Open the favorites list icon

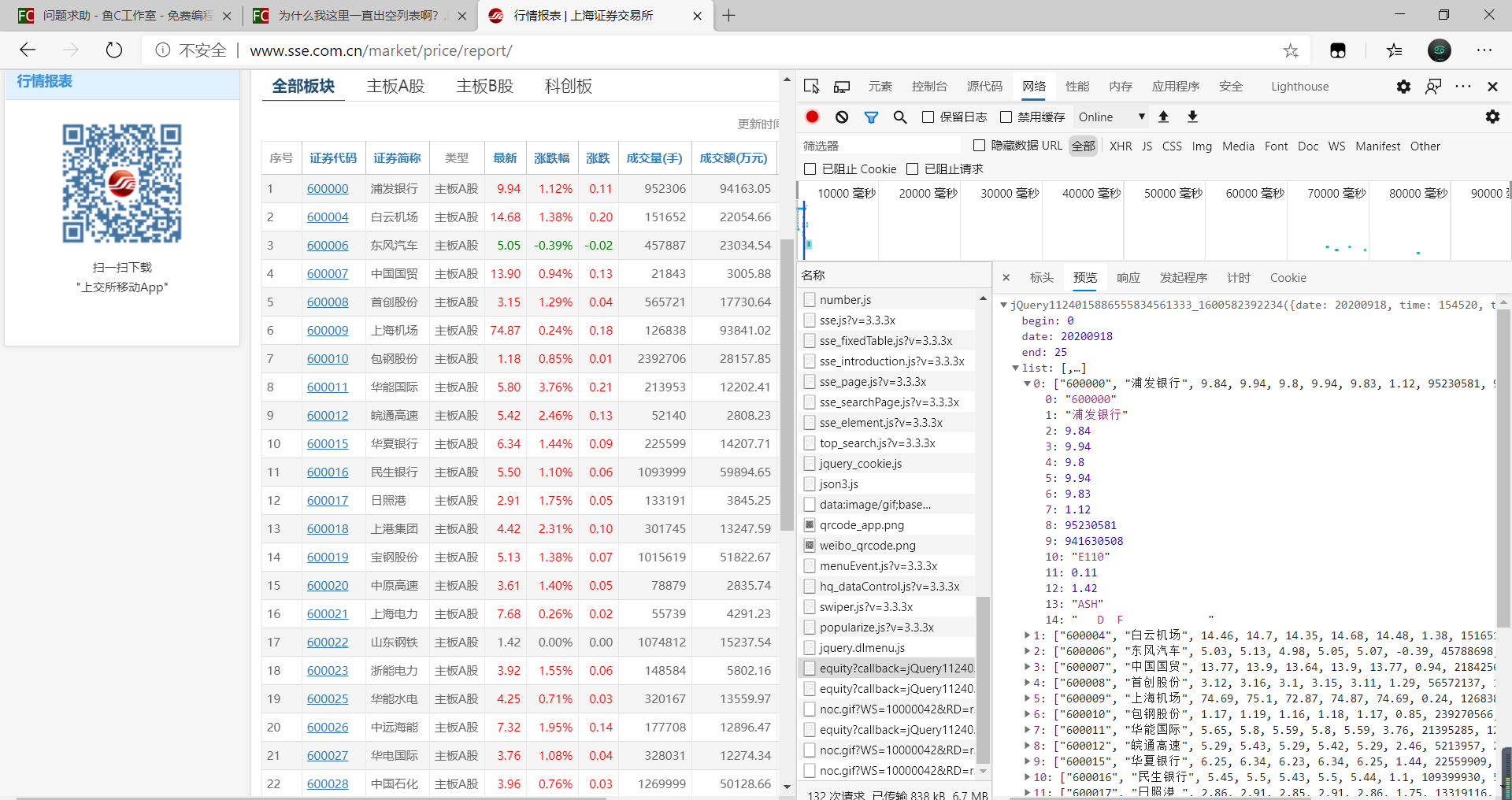coord(1395,50)
